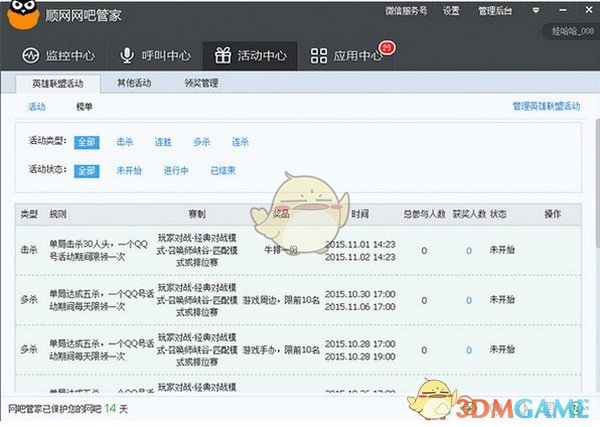
Task: Click the 类型 column header
Action: (x=29, y=214)
